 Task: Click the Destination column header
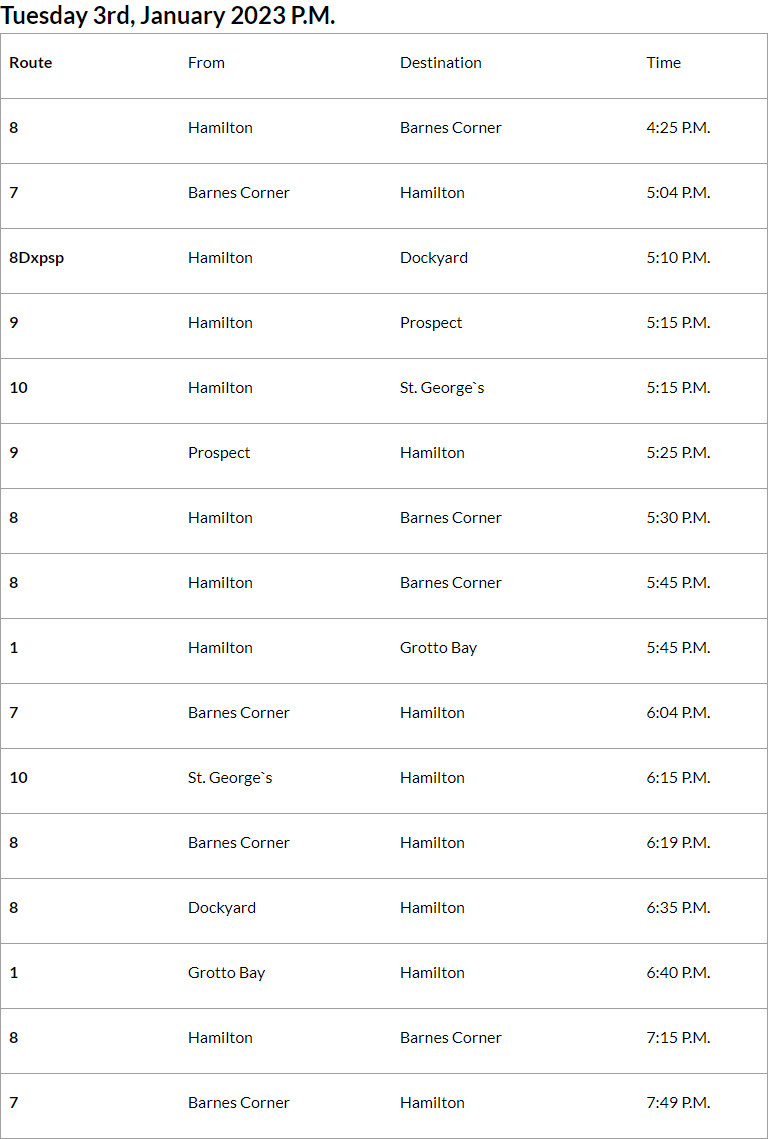tap(441, 63)
